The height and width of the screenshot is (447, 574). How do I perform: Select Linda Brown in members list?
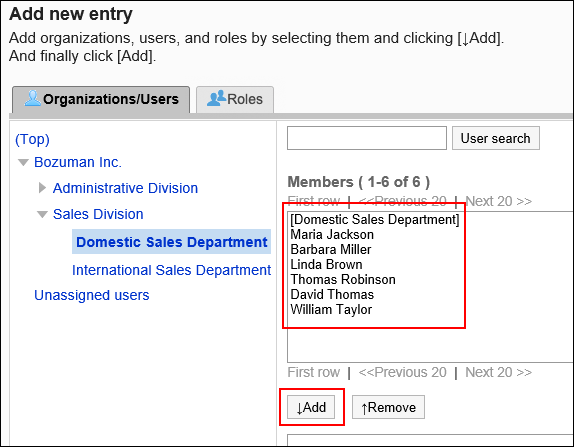(326, 264)
